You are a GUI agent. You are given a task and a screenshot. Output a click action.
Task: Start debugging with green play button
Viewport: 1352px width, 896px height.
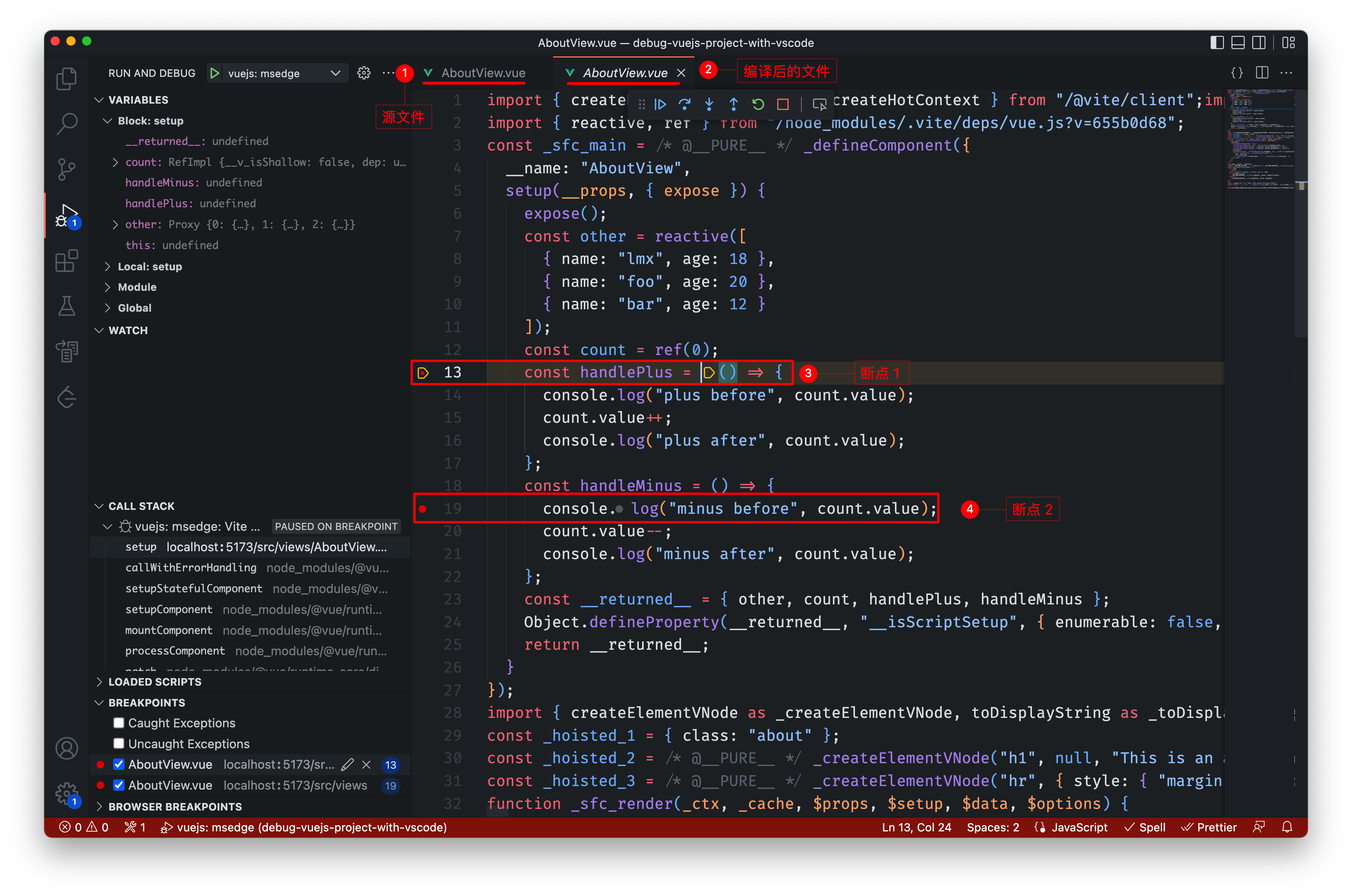pos(214,73)
